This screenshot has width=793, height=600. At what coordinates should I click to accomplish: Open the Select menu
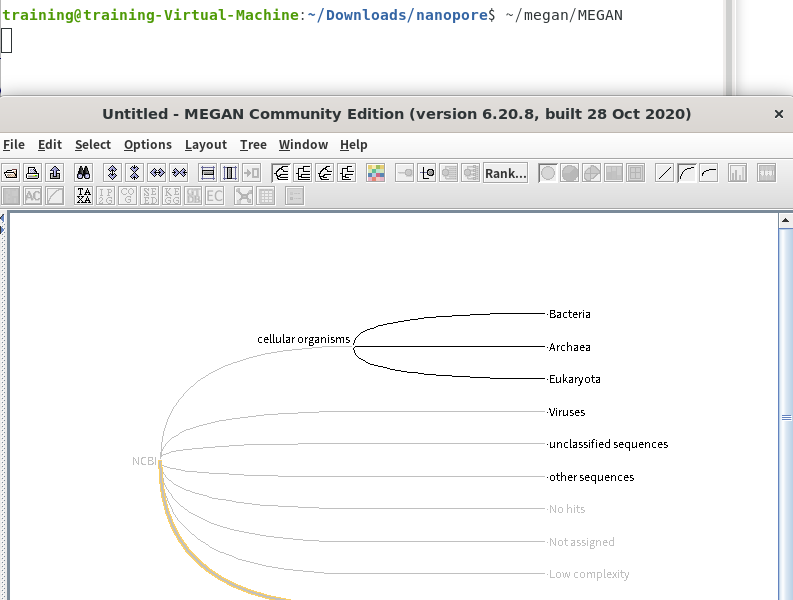[93, 145]
